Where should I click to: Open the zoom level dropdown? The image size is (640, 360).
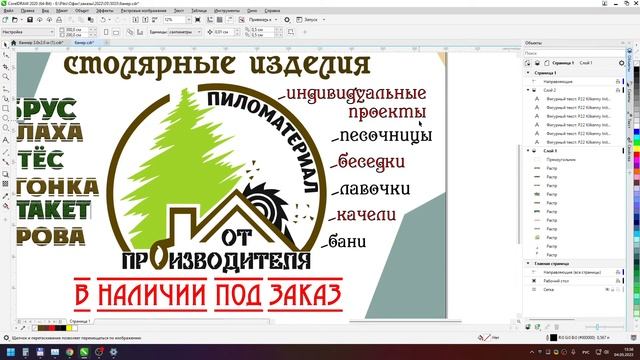[189, 20]
